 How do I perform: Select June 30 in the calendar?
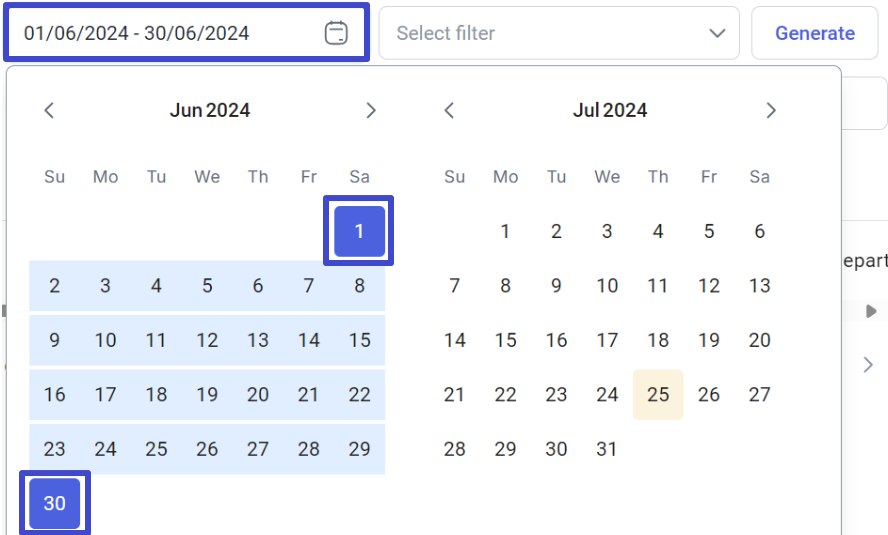54,503
